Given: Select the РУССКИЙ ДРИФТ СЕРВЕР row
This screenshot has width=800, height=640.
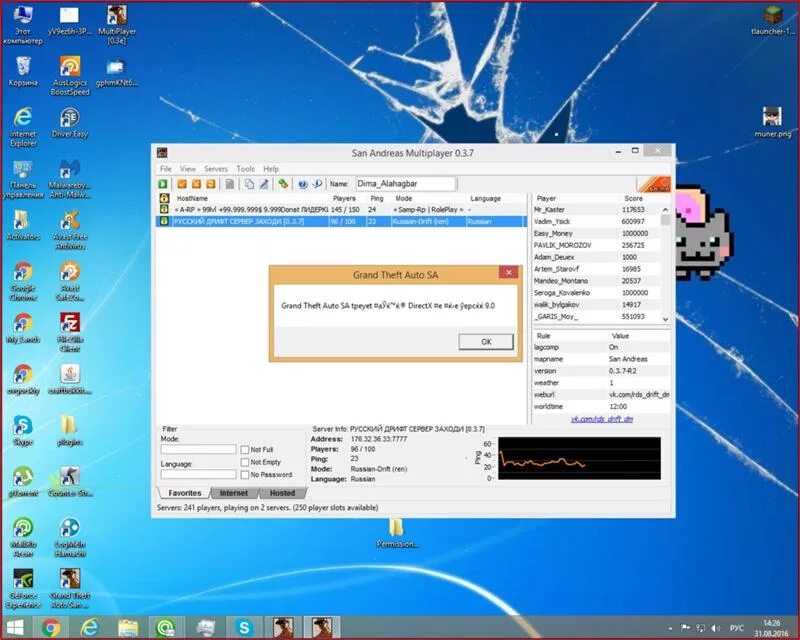Looking at the screenshot, I should pos(340,221).
